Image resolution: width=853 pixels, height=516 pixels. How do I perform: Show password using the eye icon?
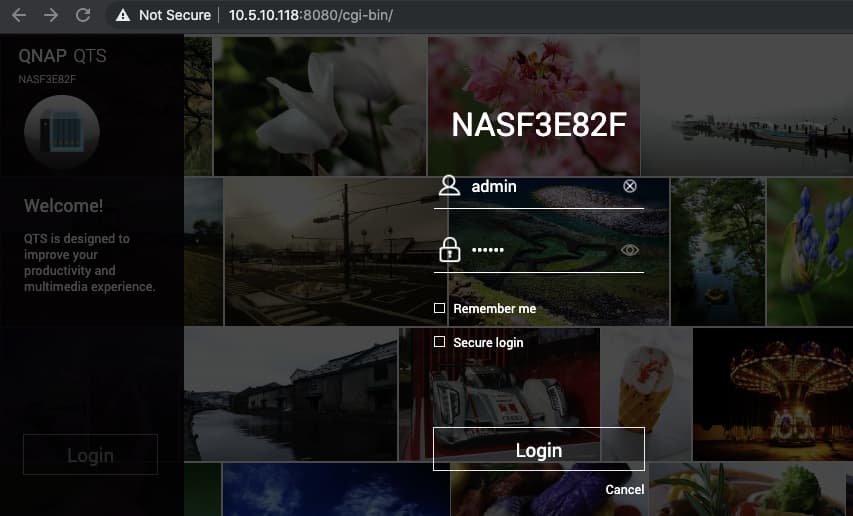[x=629, y=250]
